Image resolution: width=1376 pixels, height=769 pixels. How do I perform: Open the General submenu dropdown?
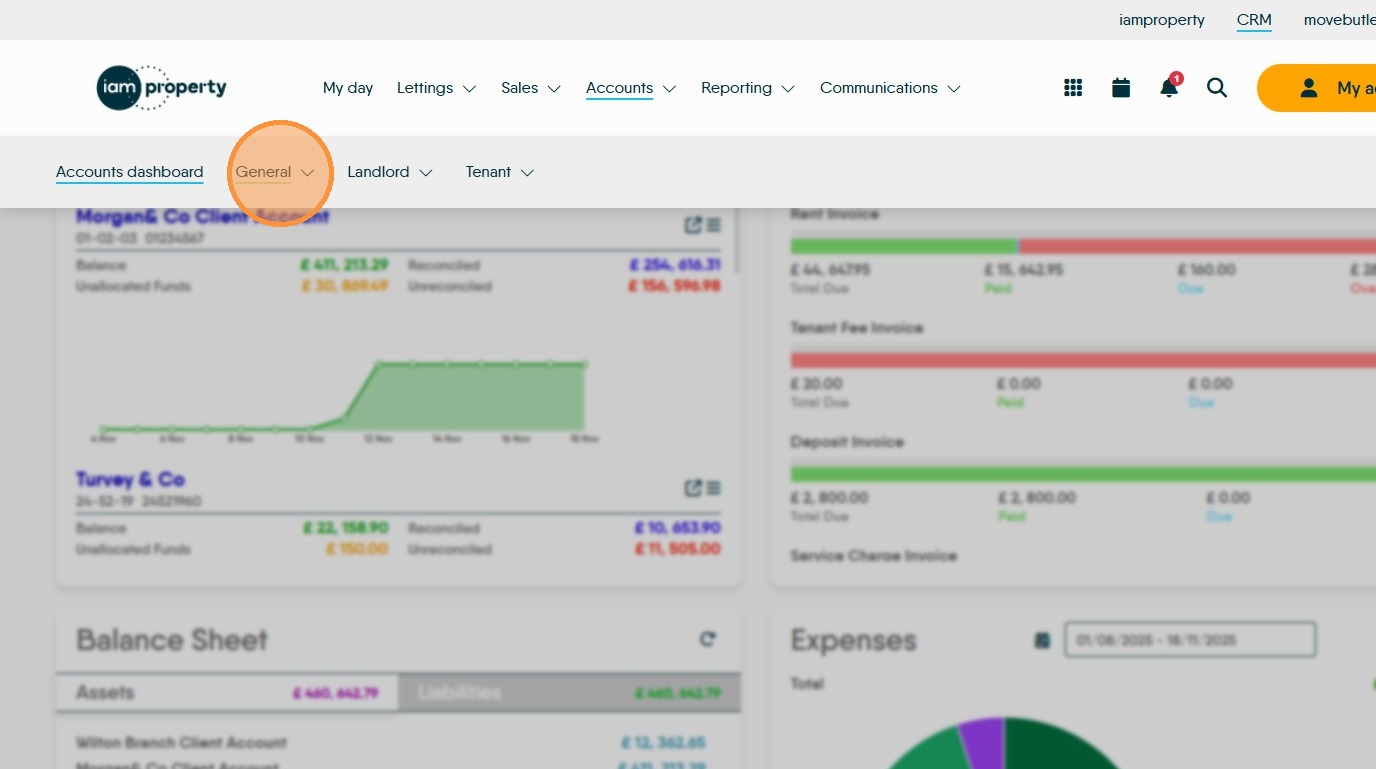tap(275, 172)
